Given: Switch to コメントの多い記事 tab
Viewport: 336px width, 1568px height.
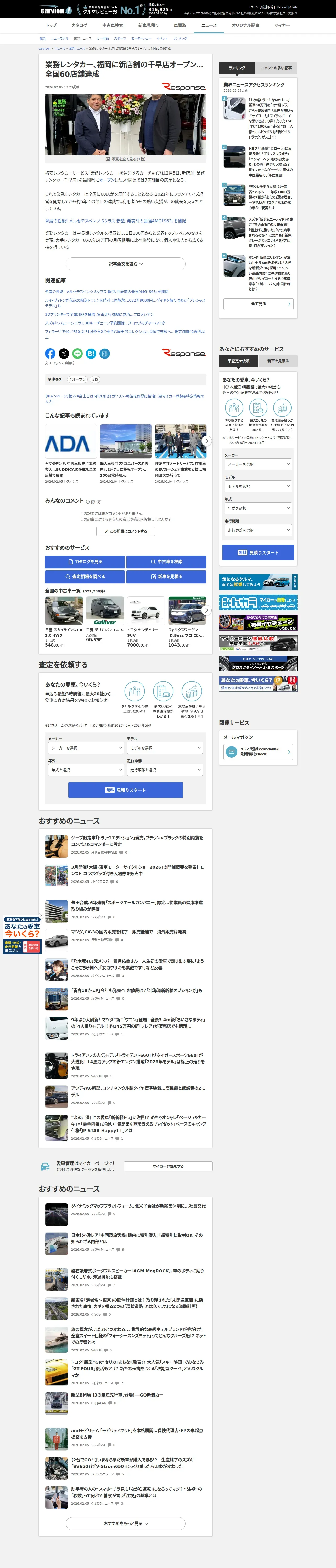Looking at the screenshot, I should tap(276, 68).
